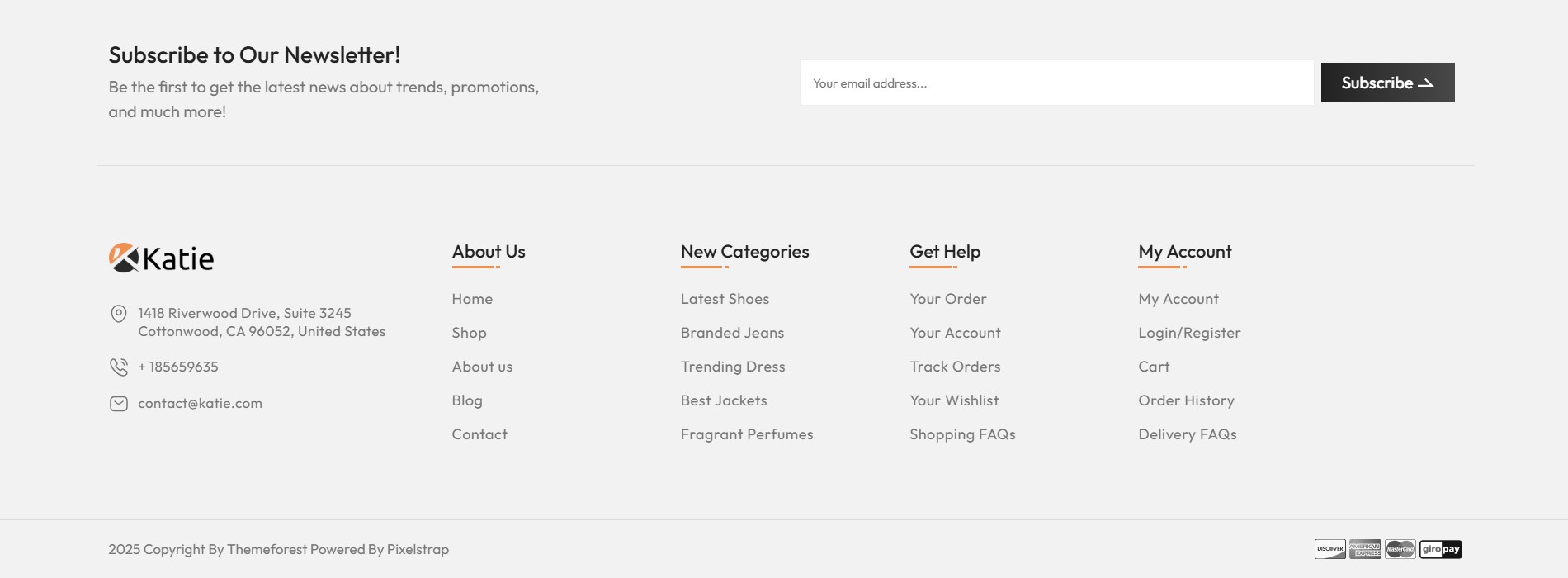
Task: Click the MasterCard payment icon
Action: pos(1400,549)
